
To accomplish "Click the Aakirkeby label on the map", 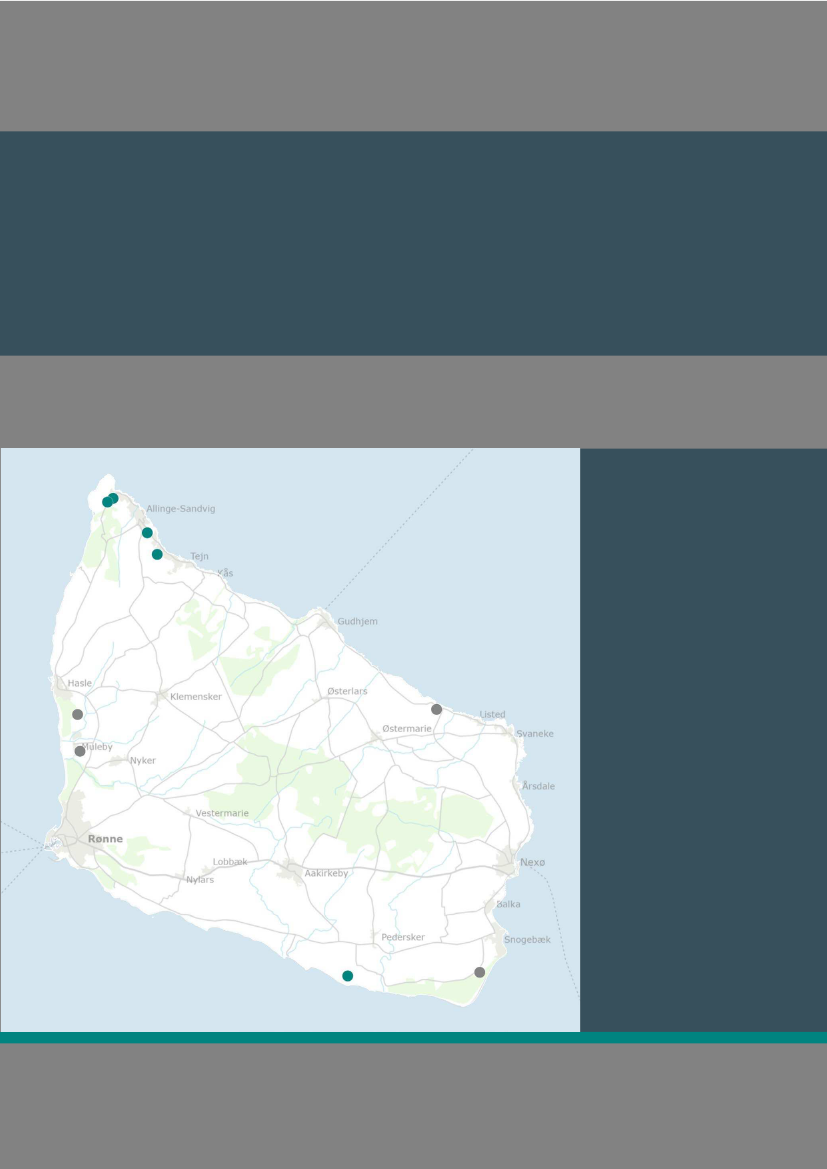I will point(326,873).
